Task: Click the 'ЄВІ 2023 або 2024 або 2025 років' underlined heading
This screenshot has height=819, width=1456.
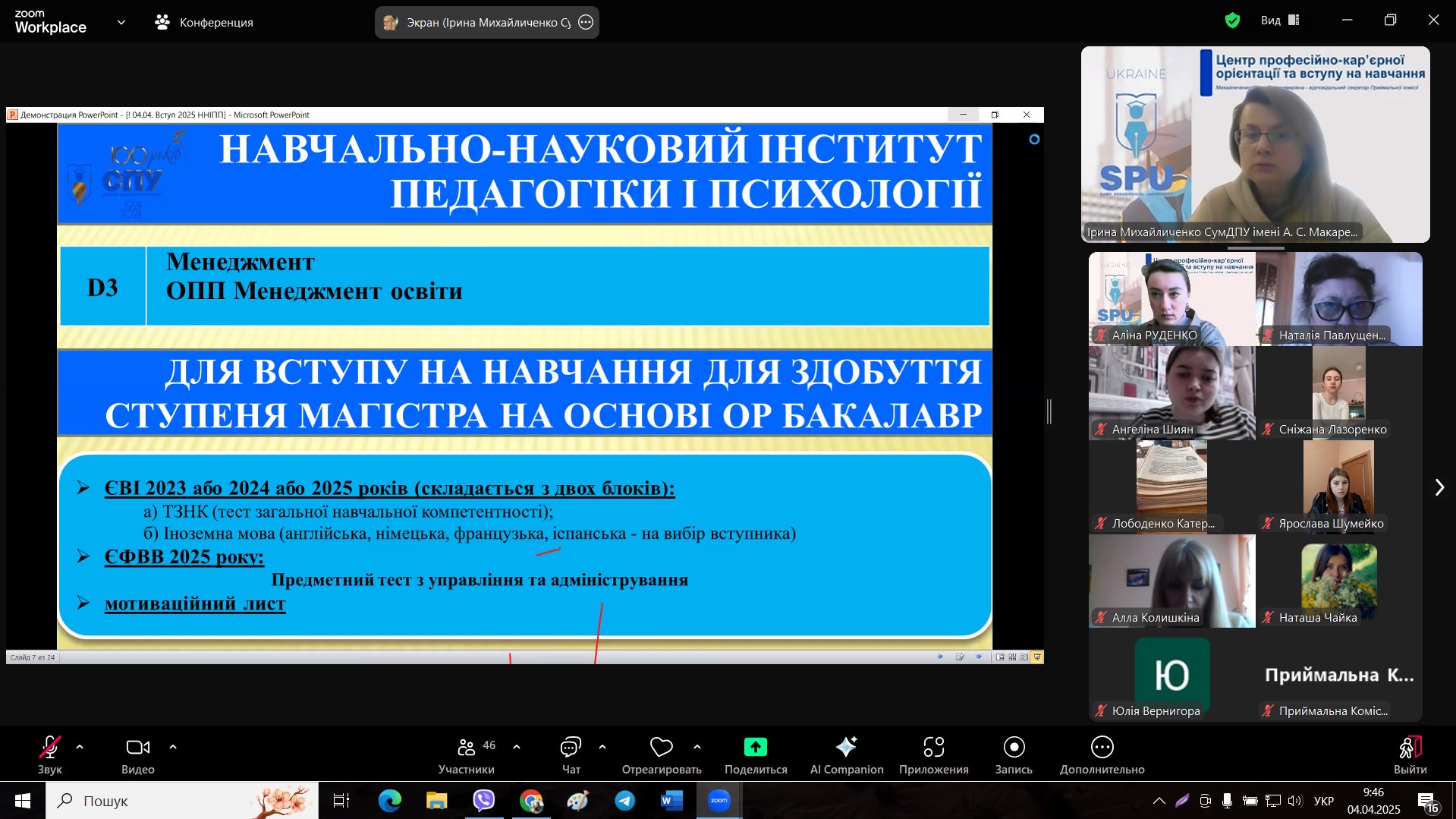Action: tap(389, 488)
